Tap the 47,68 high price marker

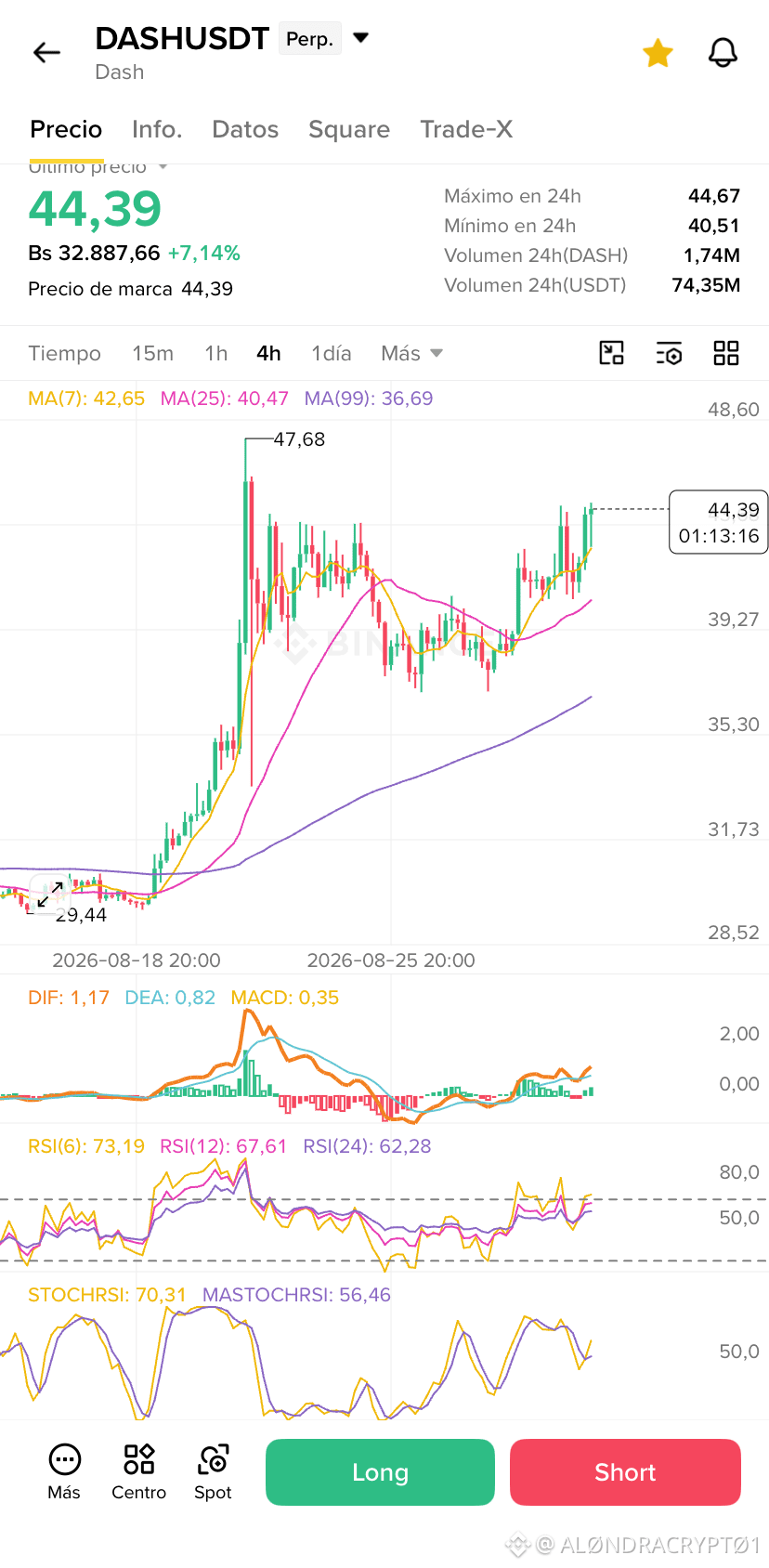tap(299, 439)
